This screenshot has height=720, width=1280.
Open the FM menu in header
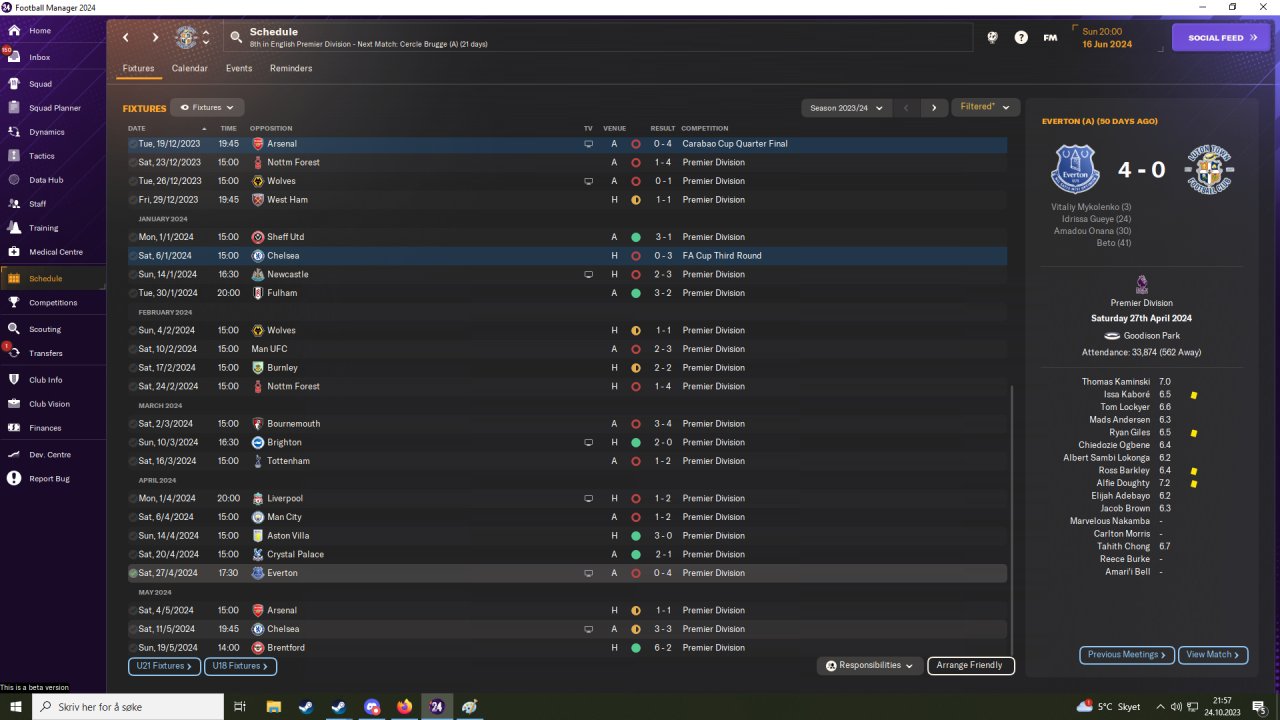[x=1050, y=38]
